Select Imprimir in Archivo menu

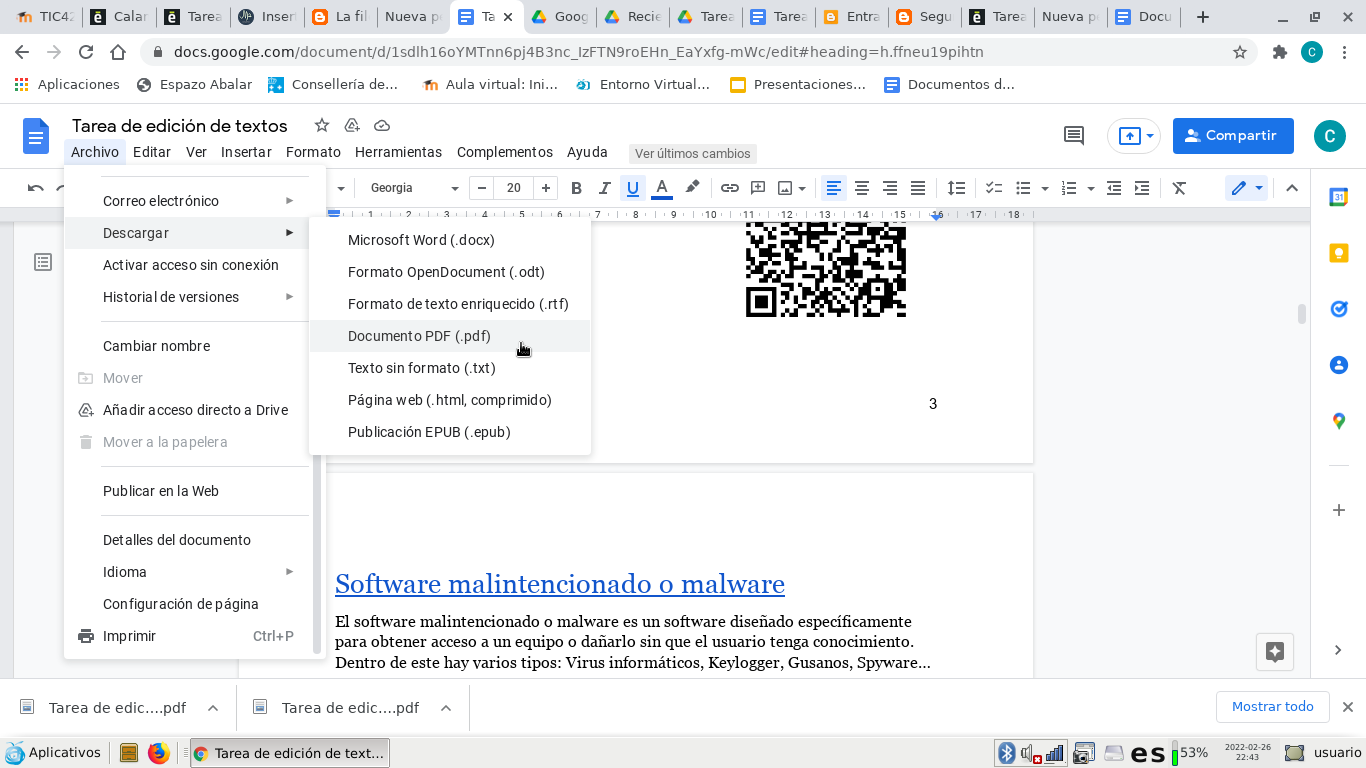pos(188,636)
